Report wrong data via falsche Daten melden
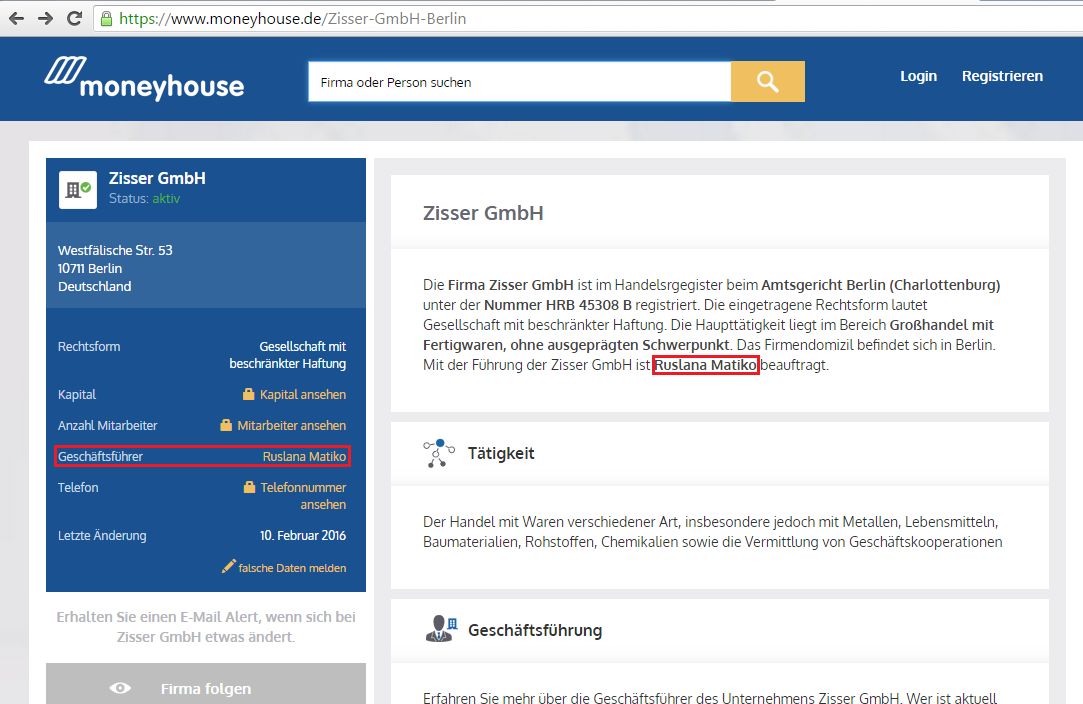The width and height of the screenshot is (1083, 704). (291, 568)
